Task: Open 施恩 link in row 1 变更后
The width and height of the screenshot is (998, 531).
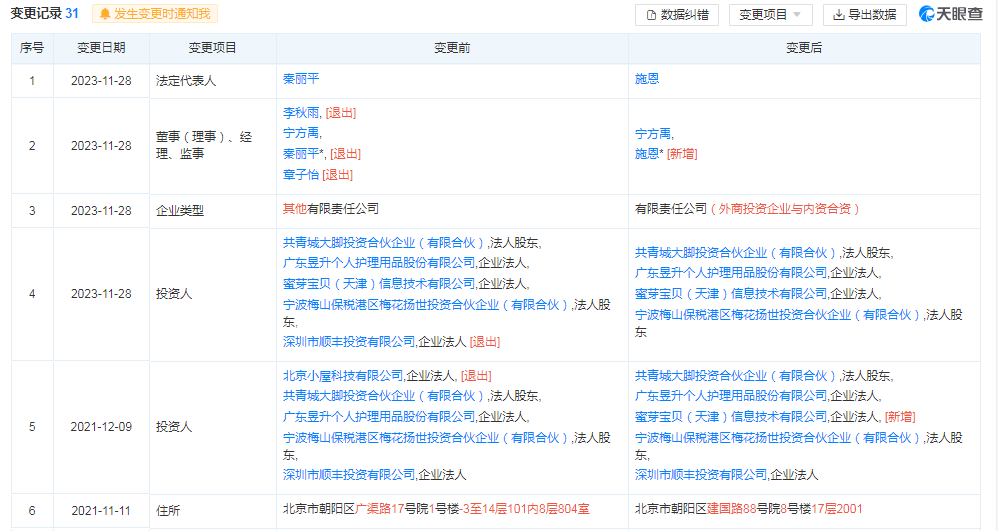Action: click(647, 79)
